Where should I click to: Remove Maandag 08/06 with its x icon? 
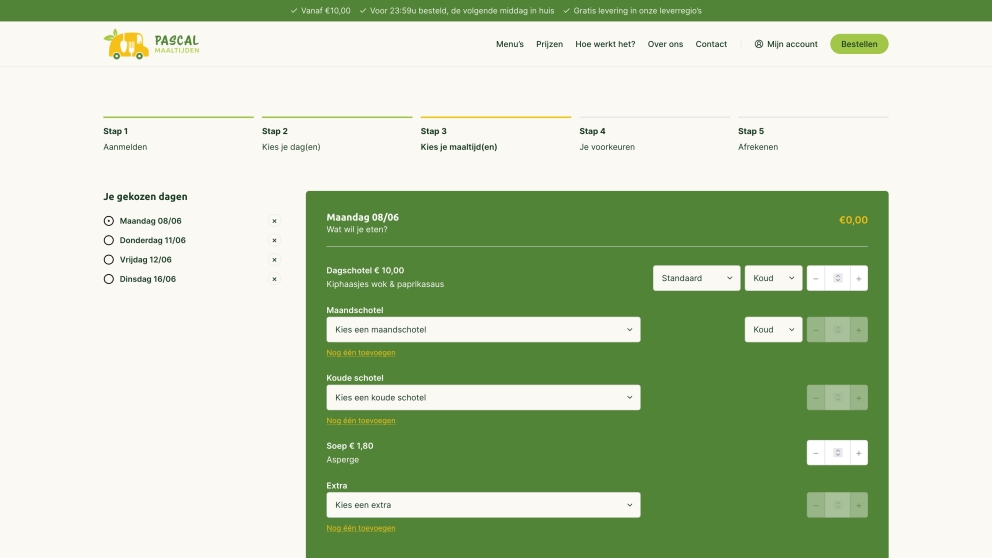coord(274,221)
